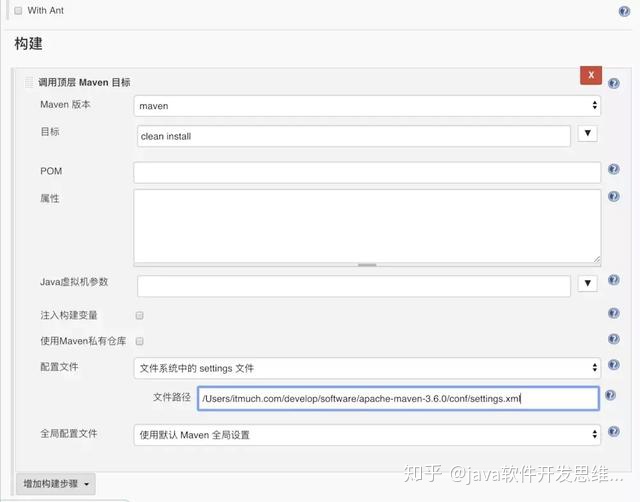
Task: Open help icon beside POM field
Action: pyautogui.click(x=613, y=169)
